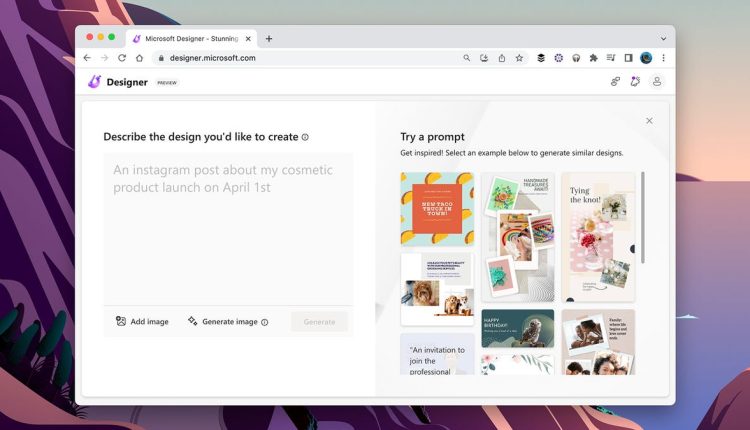Show info icon next to Generate image
Screen dimensions: 750x430
[x=265, y=322]
